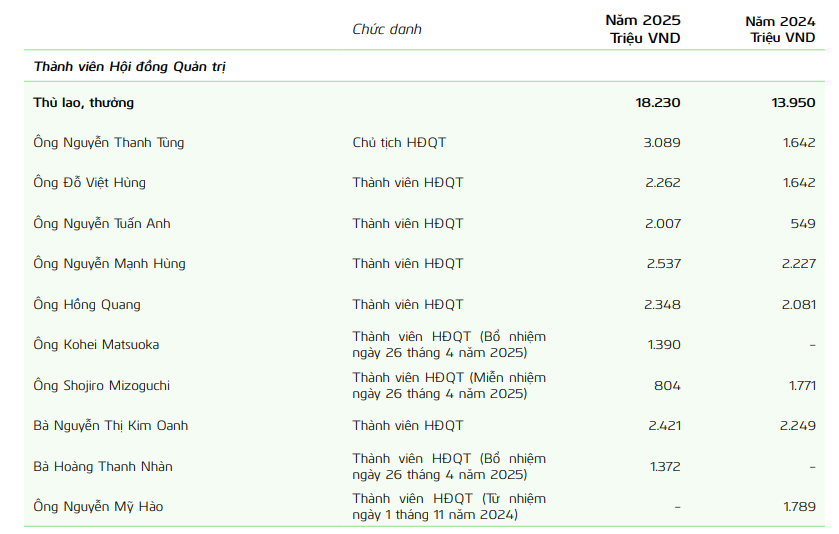Screen dimensions: 839x534
Task: Click the name Ông Hồng Quang
Action: (x=86, y=304)
